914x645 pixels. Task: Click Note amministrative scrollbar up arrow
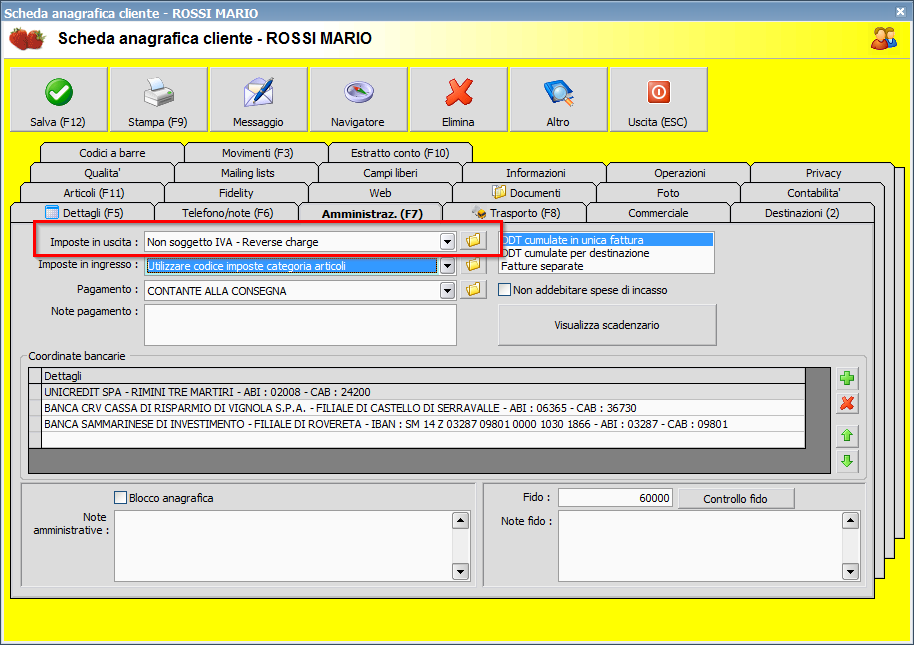point(460,520)
